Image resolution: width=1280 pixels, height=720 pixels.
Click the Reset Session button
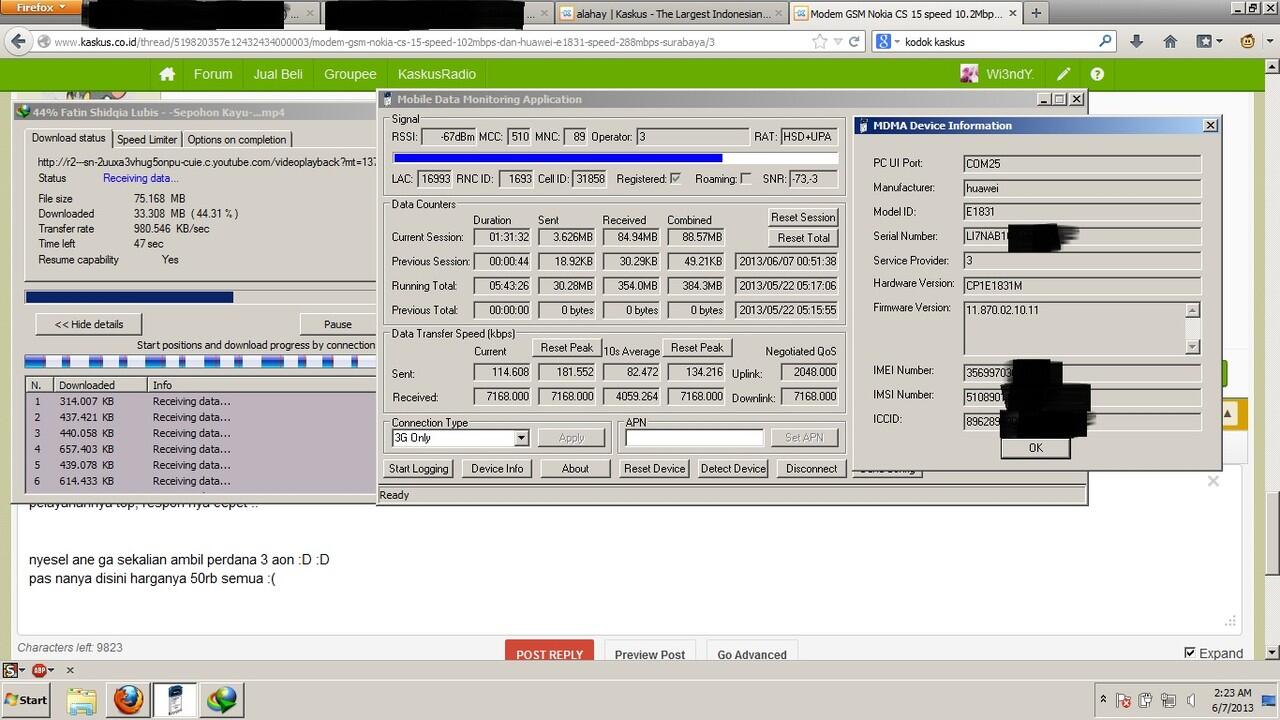(803, 217)
